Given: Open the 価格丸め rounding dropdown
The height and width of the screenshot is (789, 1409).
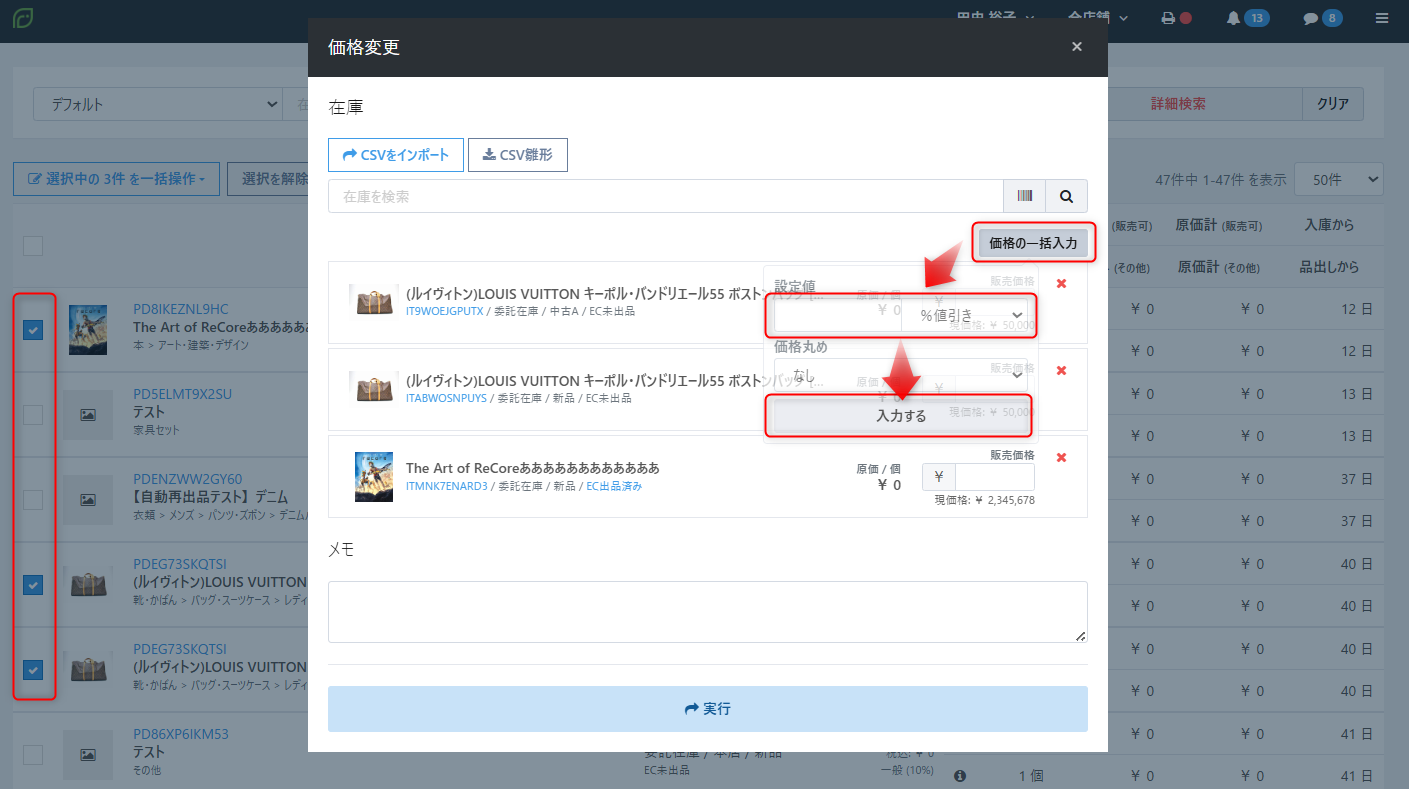Looking at the screenshot, I should point(900,375).
